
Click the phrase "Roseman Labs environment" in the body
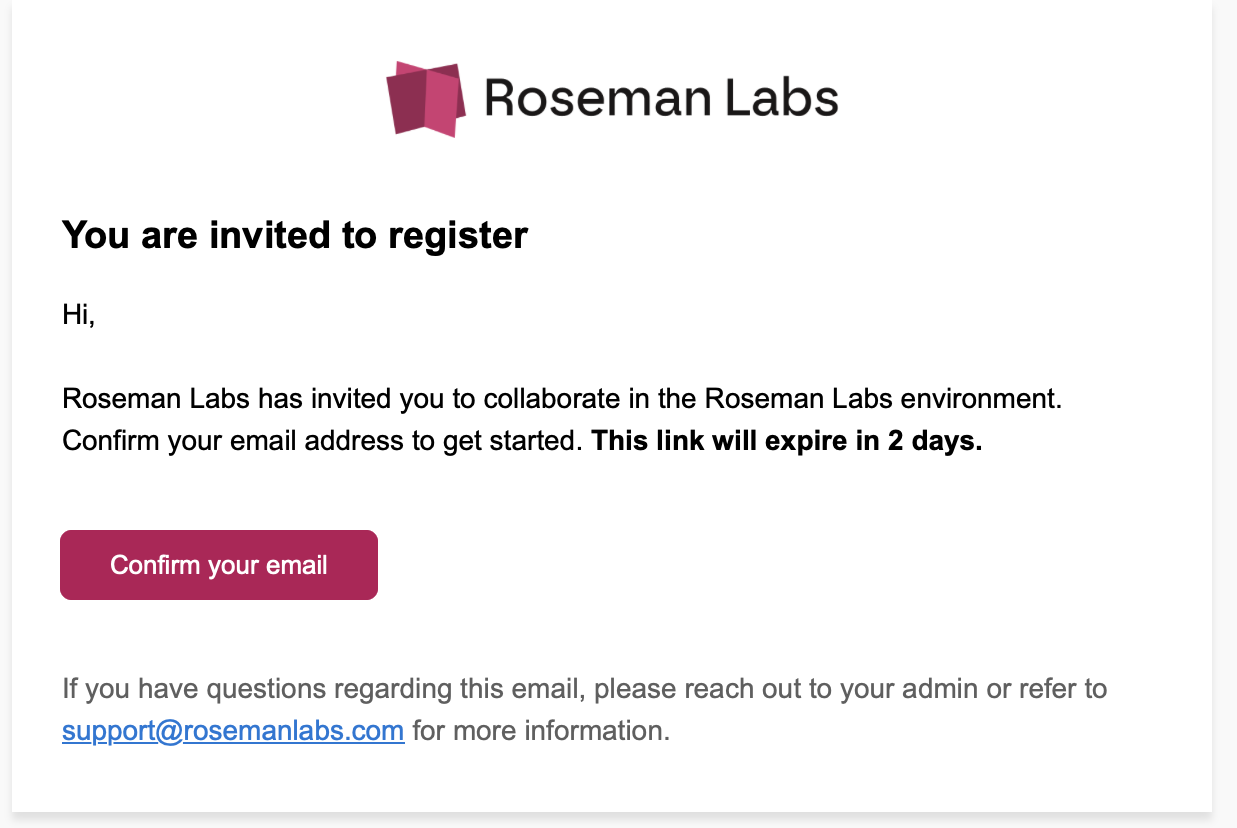tap(880, 398)
